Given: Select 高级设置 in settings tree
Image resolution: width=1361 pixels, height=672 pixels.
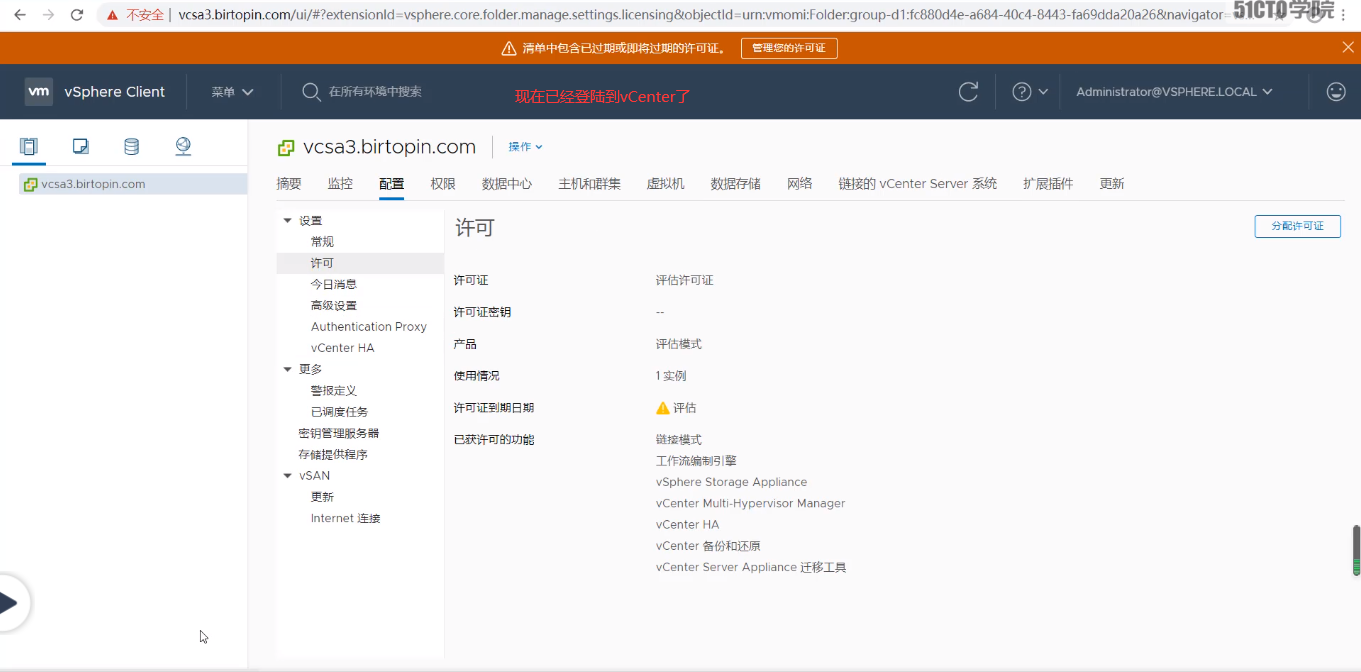Looking at the screenshot, I should (x=334, y=306).
